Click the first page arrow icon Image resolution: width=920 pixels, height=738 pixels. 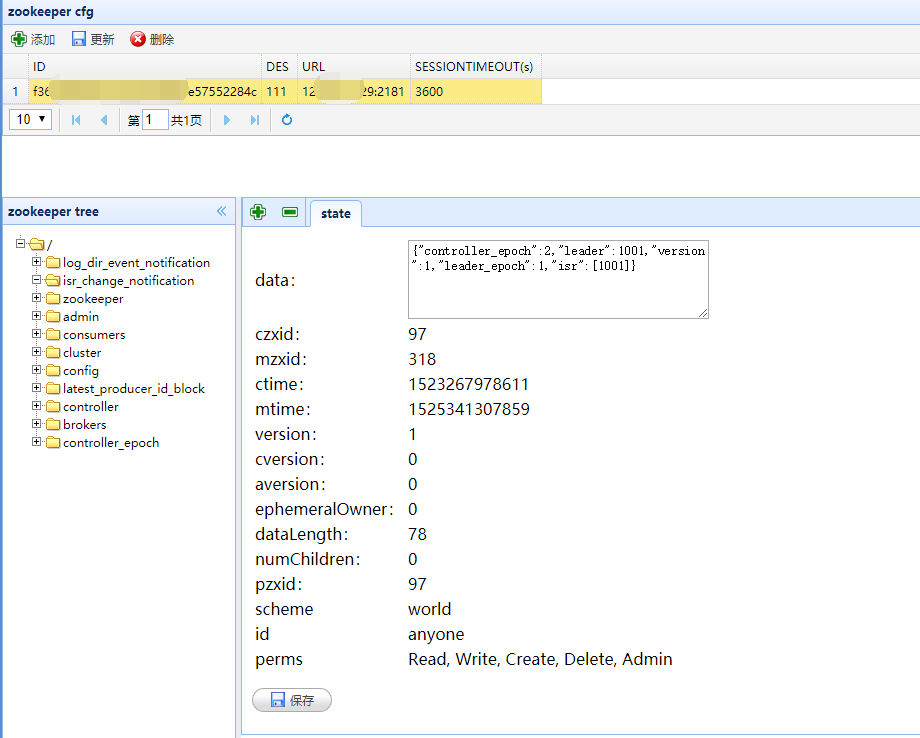coord(75,118)
